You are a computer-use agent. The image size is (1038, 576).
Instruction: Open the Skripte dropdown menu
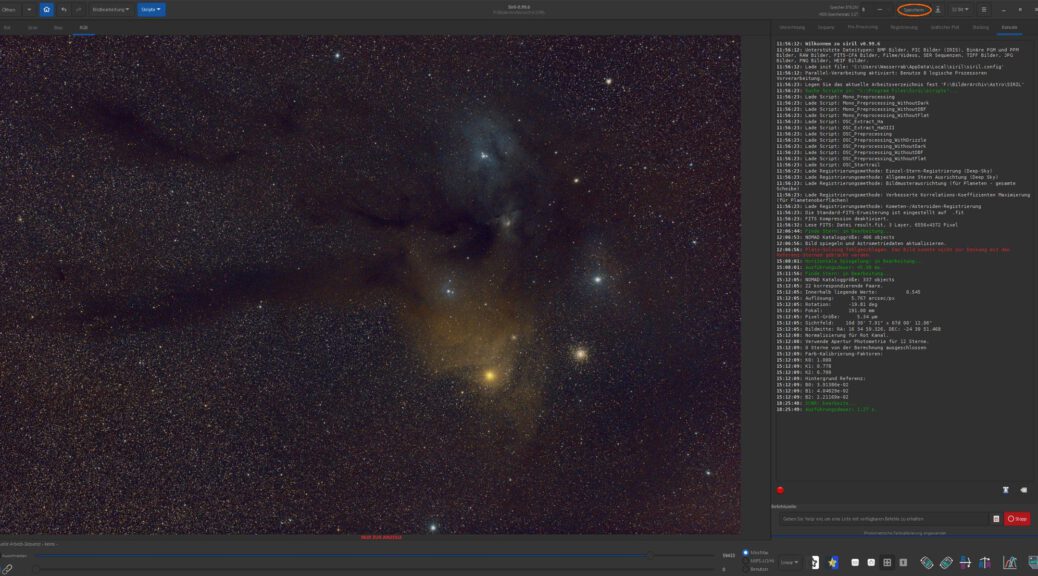point(151,9)
